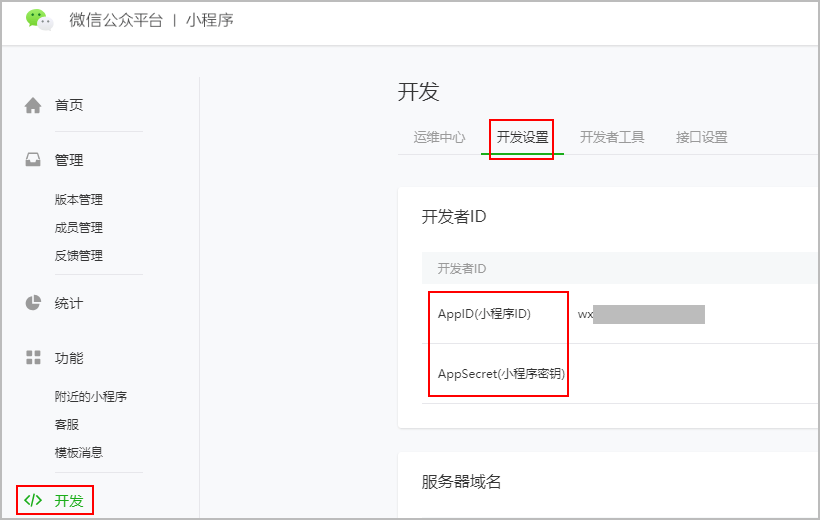Click the home icon beside 首页
The height and width of the screenshot is (520, 820).
33,105
